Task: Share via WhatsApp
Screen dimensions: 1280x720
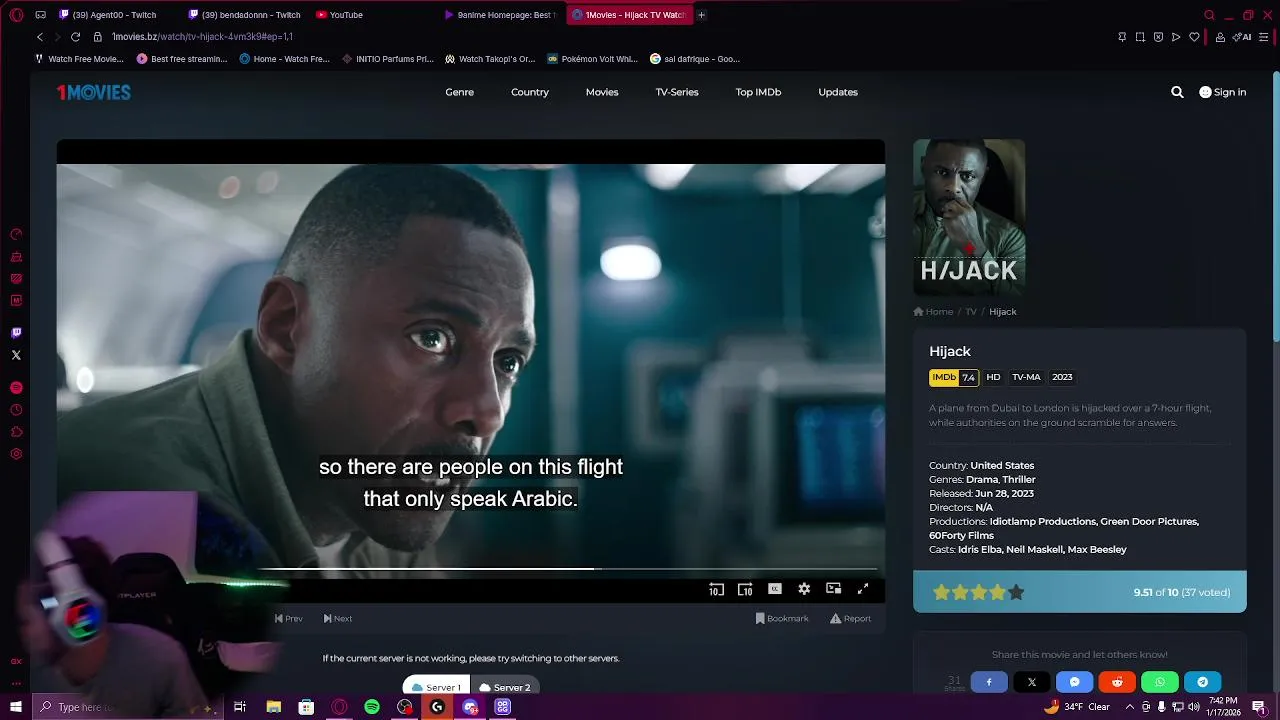Action: [x=1160, y=682]
